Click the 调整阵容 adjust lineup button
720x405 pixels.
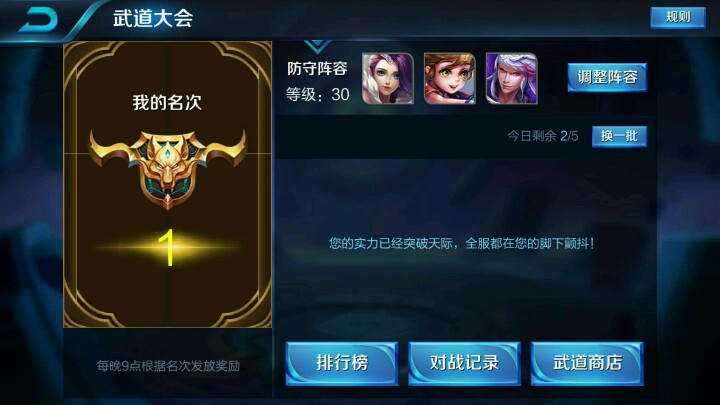(x=607, y=77)
